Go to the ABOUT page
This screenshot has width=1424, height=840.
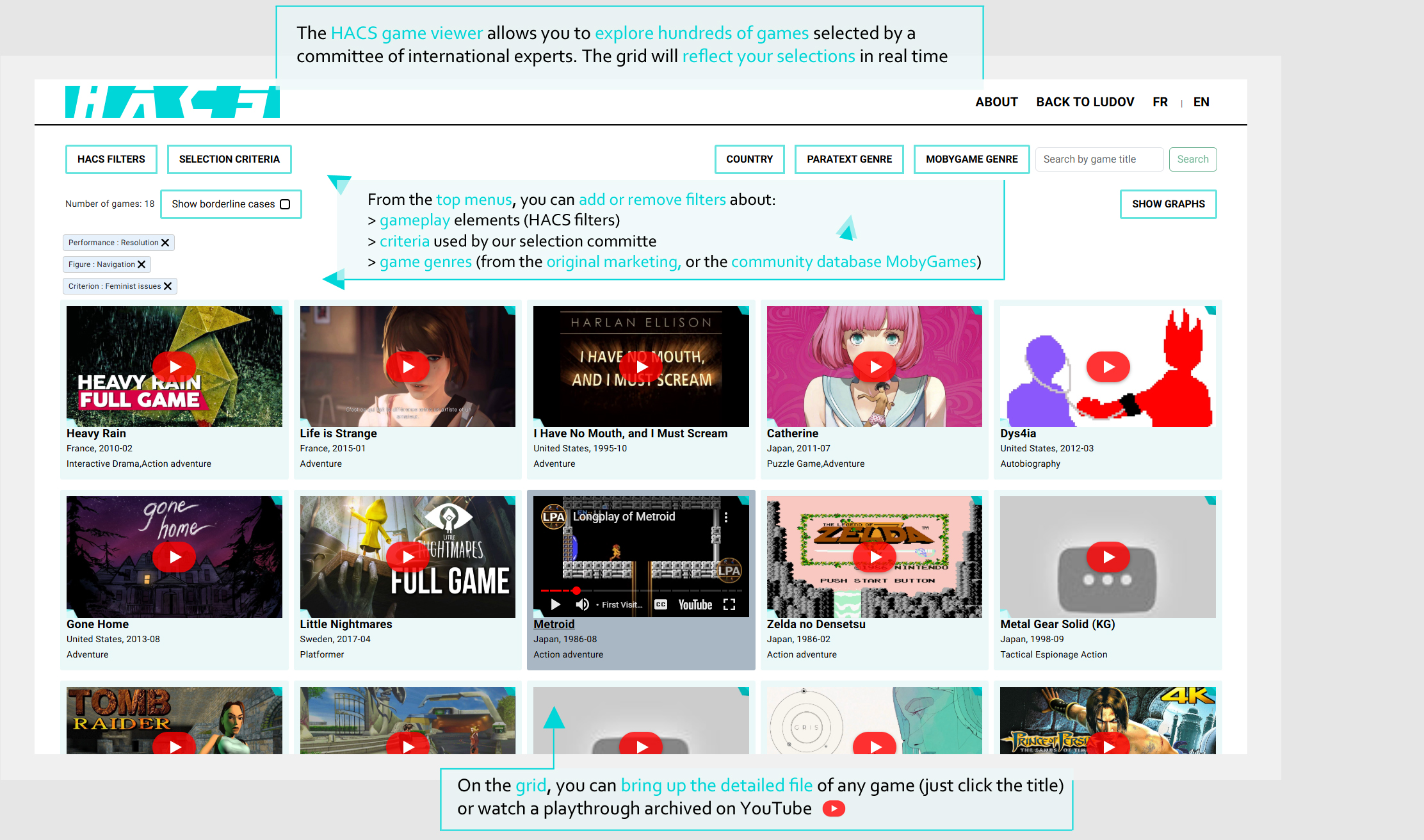[996, 102]
